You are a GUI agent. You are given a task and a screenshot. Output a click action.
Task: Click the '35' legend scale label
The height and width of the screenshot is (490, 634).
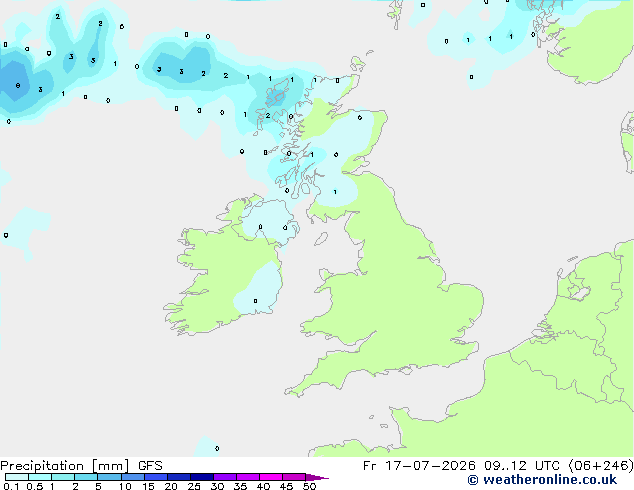coord(240,486)
